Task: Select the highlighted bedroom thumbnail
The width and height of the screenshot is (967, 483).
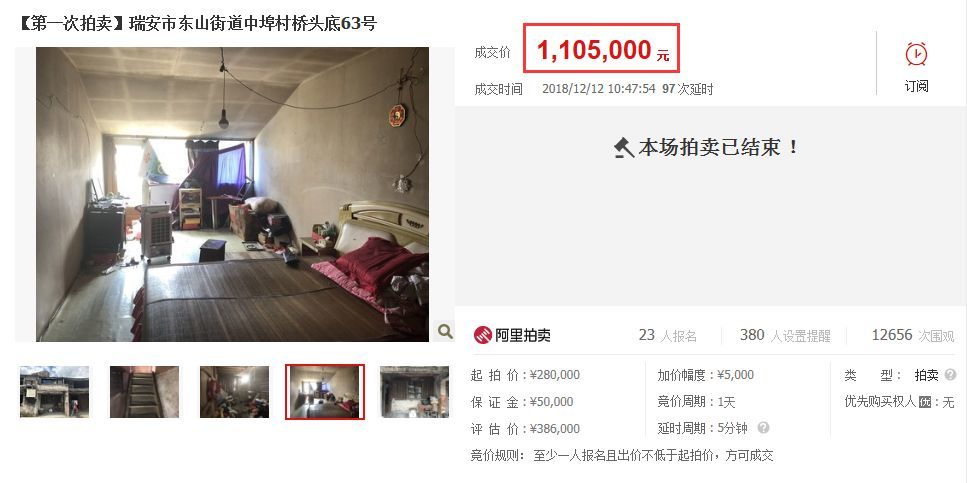Action: [324, 392]
